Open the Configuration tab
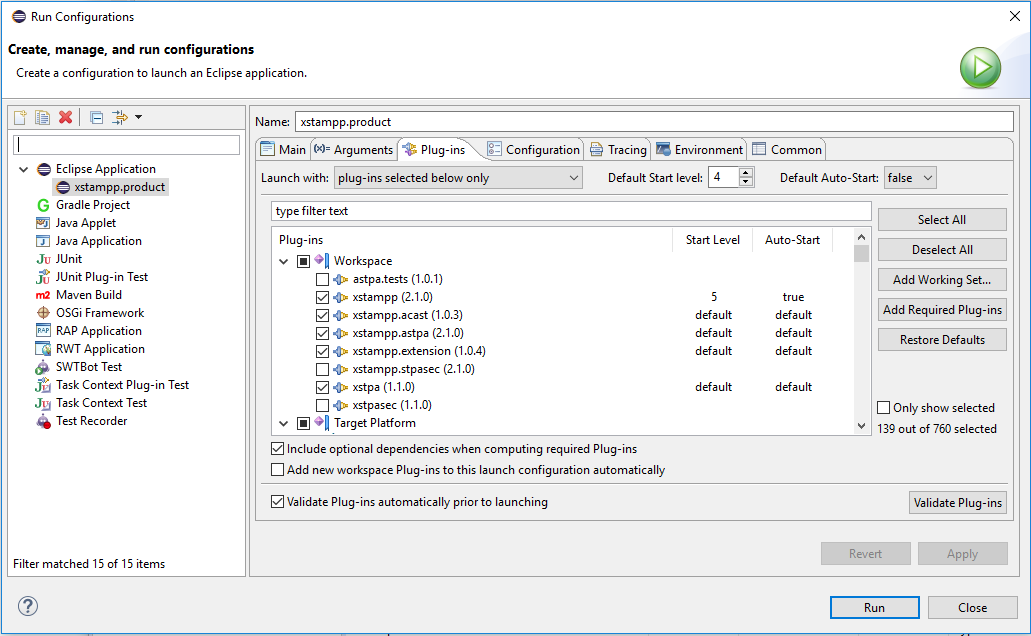The width and height of the screenshot is (1031, 636). 534,149
